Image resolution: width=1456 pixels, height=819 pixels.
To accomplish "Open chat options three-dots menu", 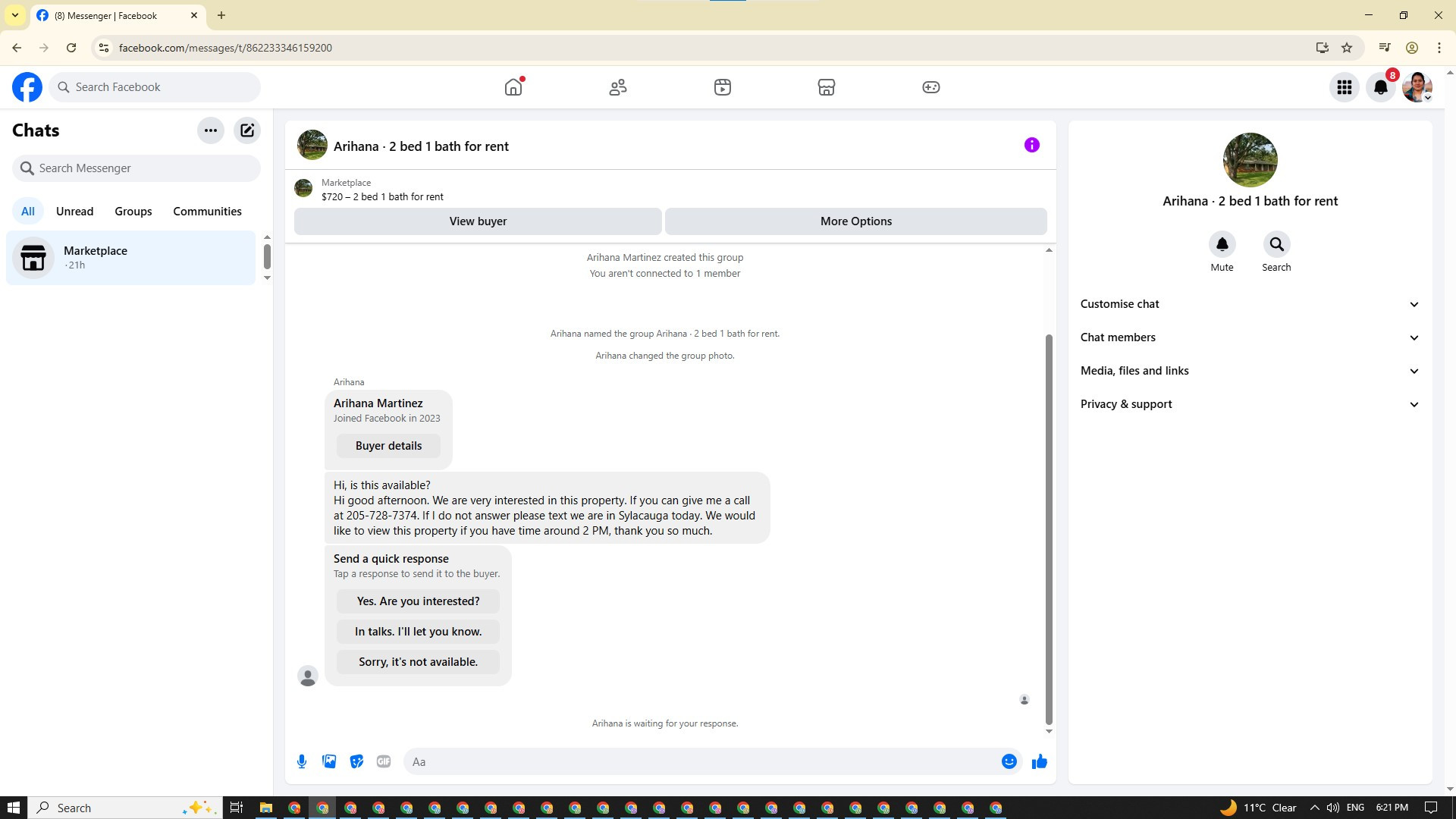I will click(x=211, y=130).
